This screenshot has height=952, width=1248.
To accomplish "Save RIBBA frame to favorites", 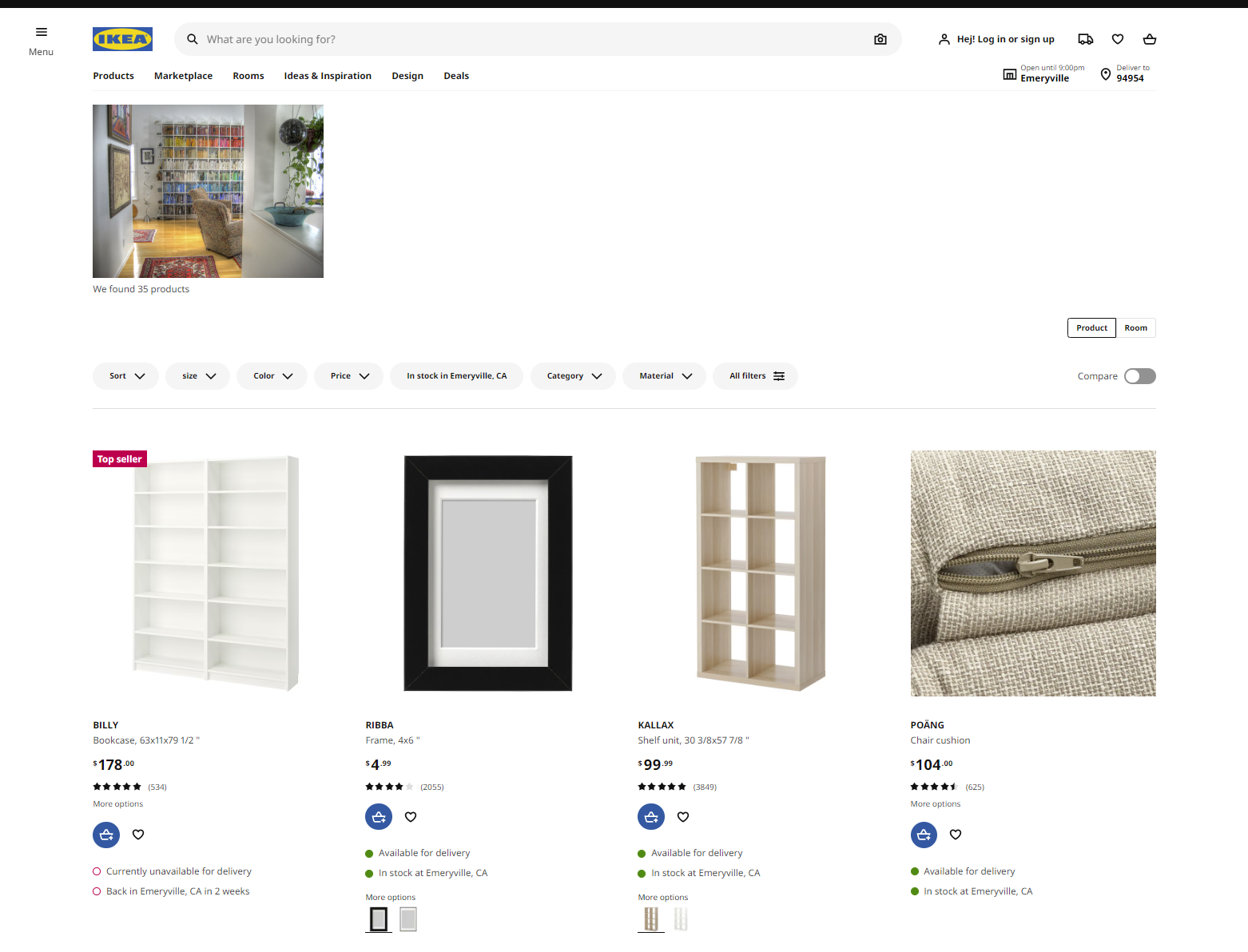I will [x=411, y=816].
